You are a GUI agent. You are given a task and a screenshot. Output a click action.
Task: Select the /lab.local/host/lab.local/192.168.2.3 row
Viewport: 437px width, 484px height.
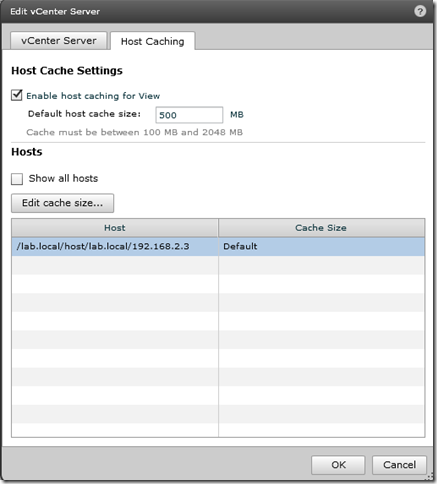coord(218,247)
